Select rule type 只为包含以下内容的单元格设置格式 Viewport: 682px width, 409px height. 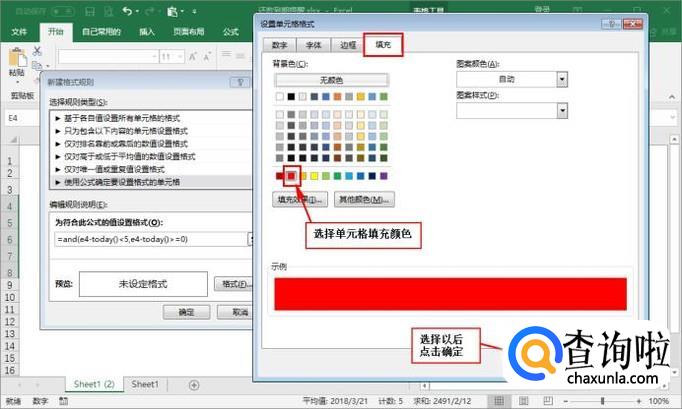coord(126,131)
